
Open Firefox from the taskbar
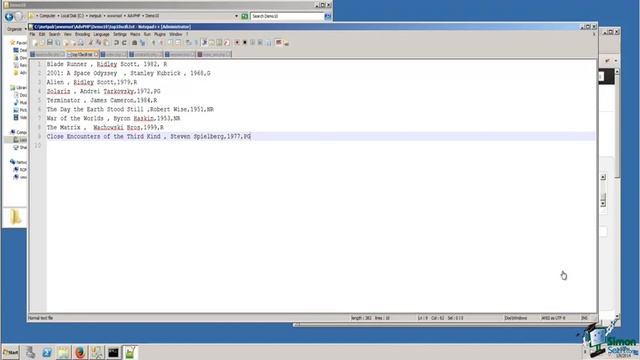(x=80, y=352)
